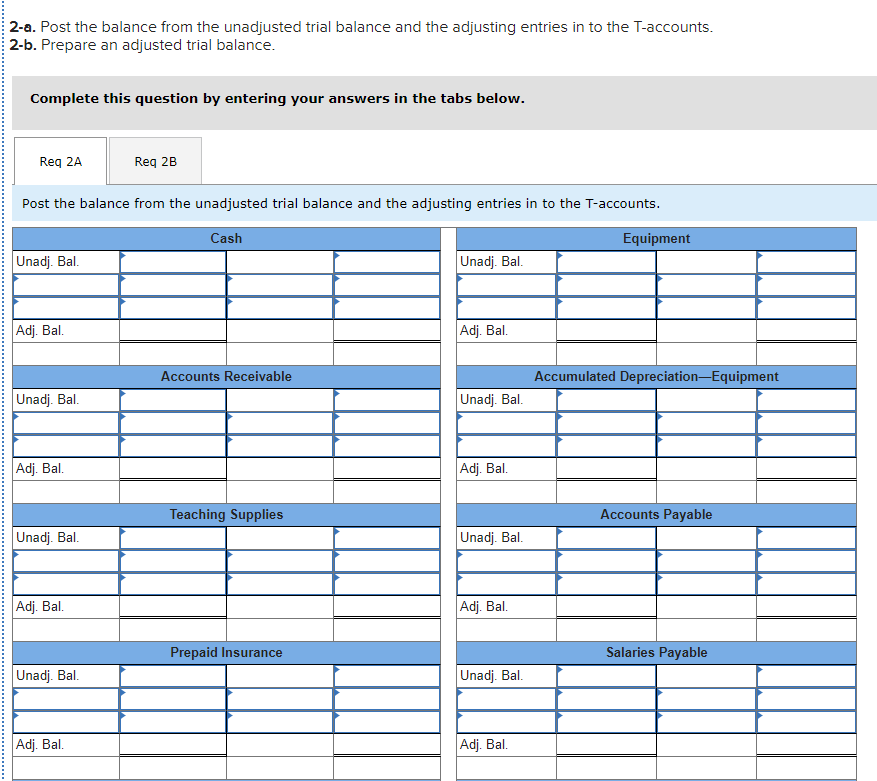Select the Req 2A tab
This screenshot has height=781, width=877.
pyautogui.click(x=60, y=161)
